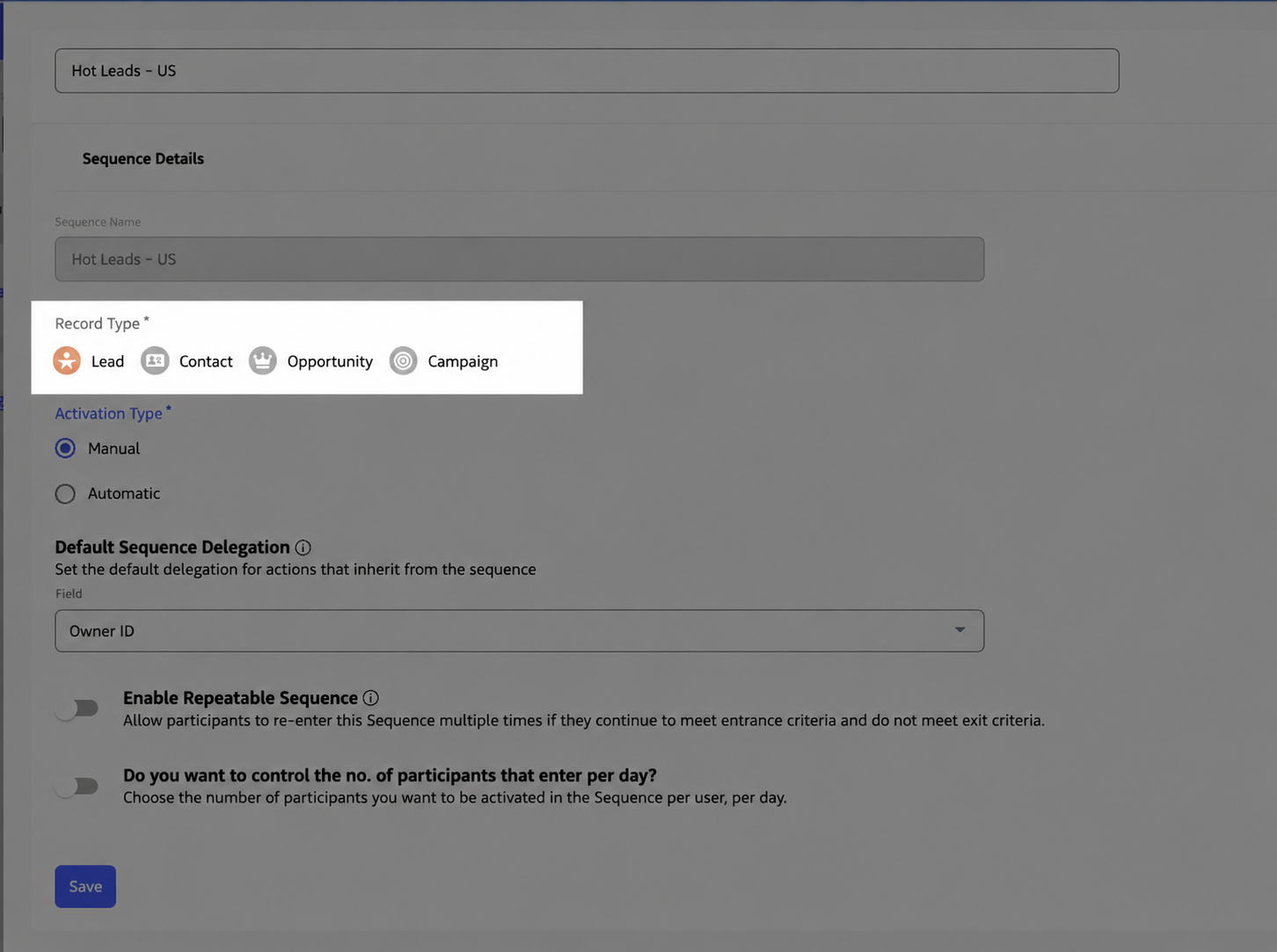1277x952 pixels.
Task: Toggle the participants per day limit switch
Action: tap(77, 786)
